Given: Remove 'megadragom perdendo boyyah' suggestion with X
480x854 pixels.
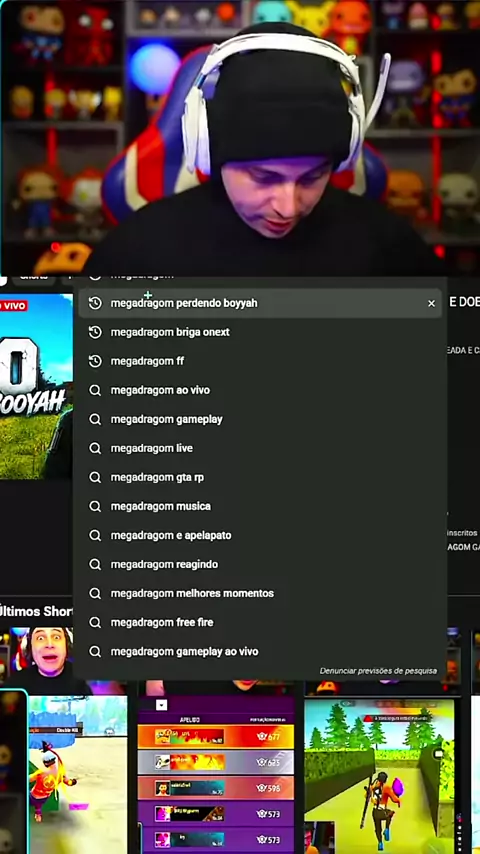Looking at the screenshot, I should click(432, 303).
